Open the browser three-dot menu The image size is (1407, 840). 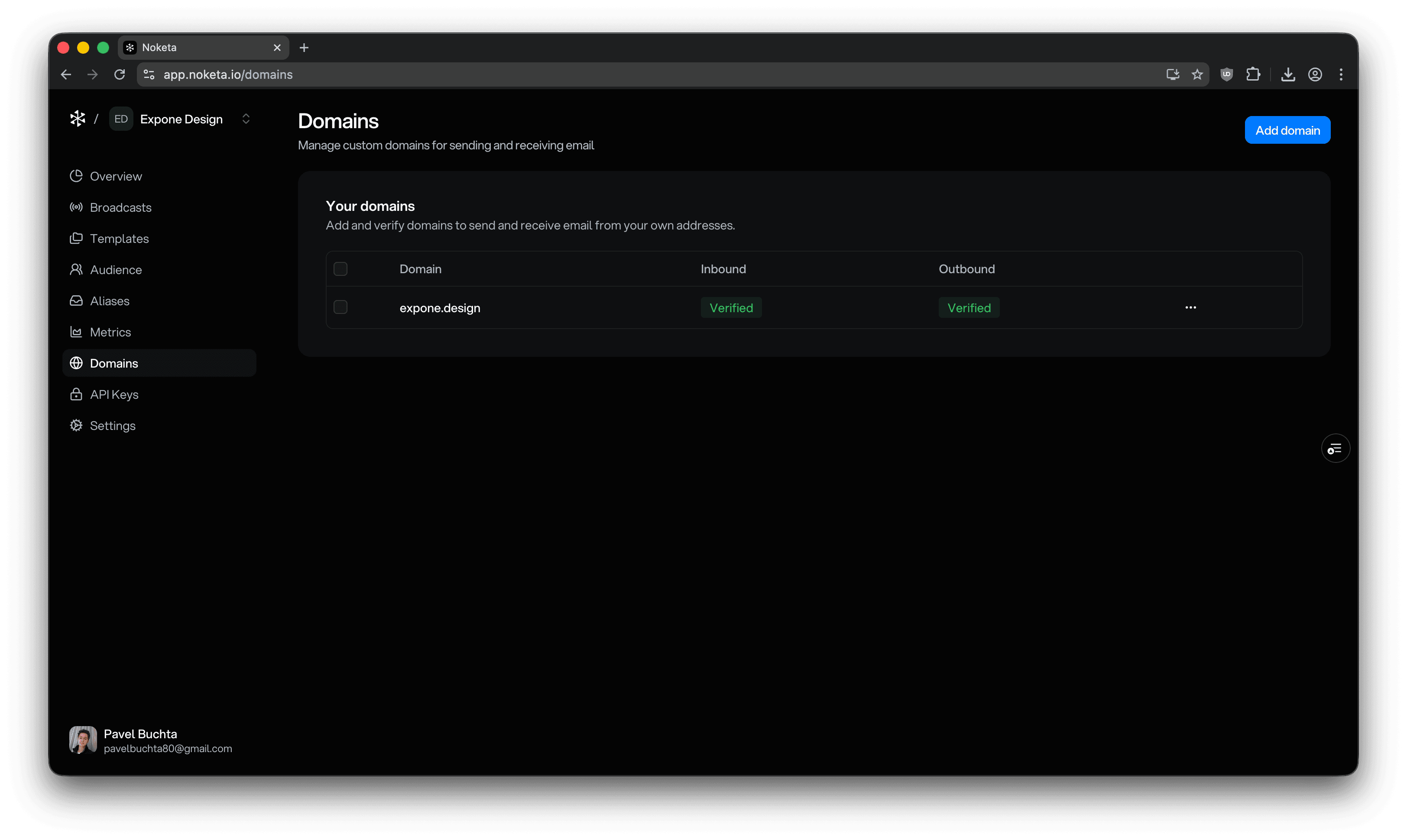click(x=1341, y=75)
